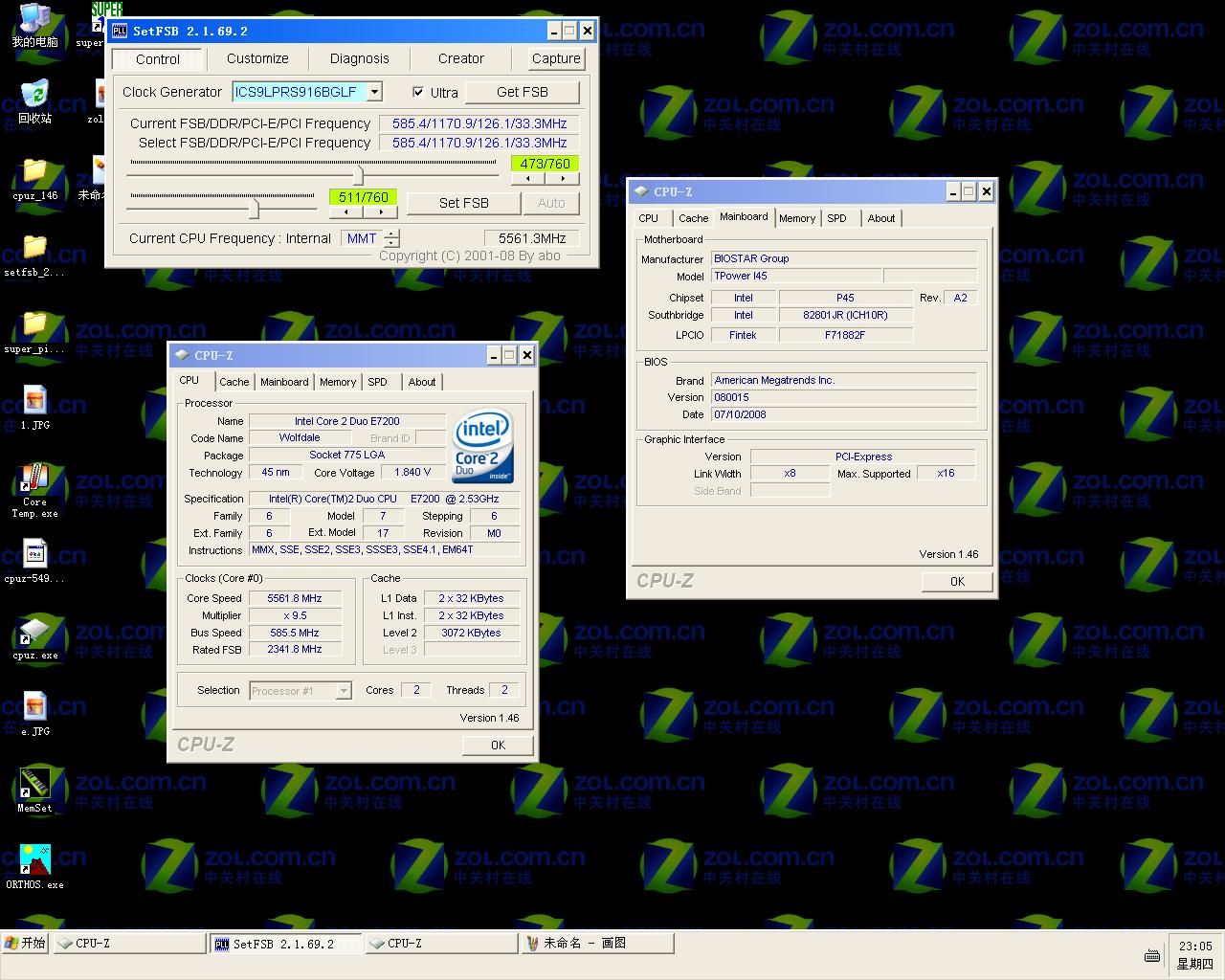Click the MMT frequency source field
Screen dimensions: 1225x980
tap(362, 238)
